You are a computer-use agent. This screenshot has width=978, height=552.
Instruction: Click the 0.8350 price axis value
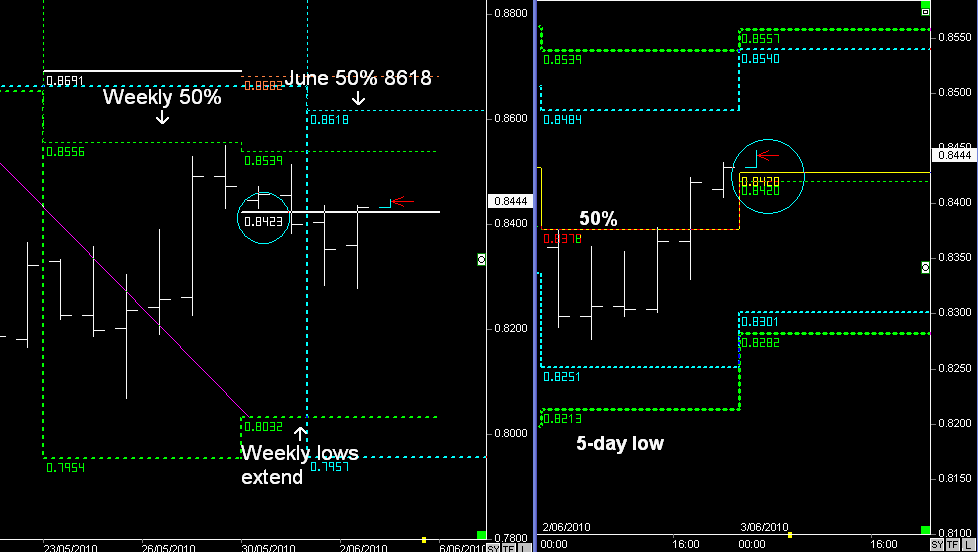pyautogui.click(x=956, y=258)
